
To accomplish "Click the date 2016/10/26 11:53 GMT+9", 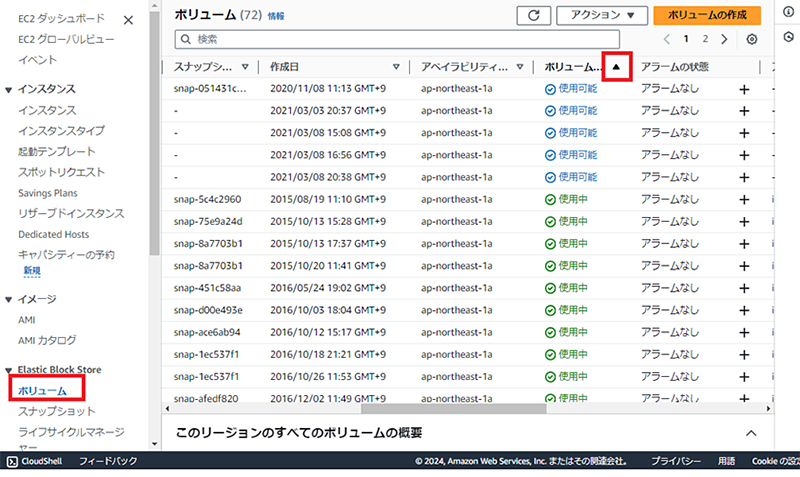I will click(328, 376).
